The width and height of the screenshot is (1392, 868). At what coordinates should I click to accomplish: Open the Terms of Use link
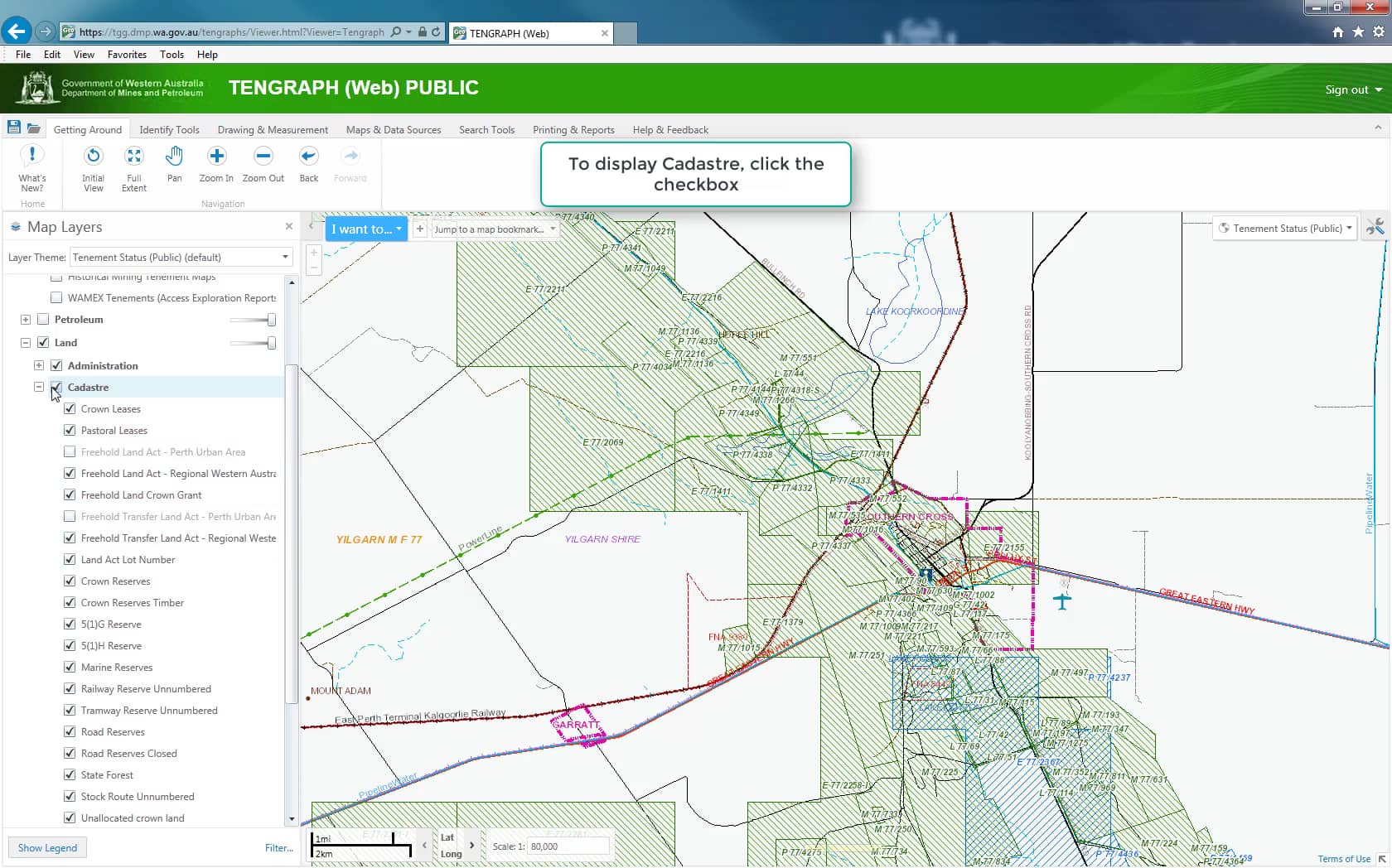coord(1344,859)
